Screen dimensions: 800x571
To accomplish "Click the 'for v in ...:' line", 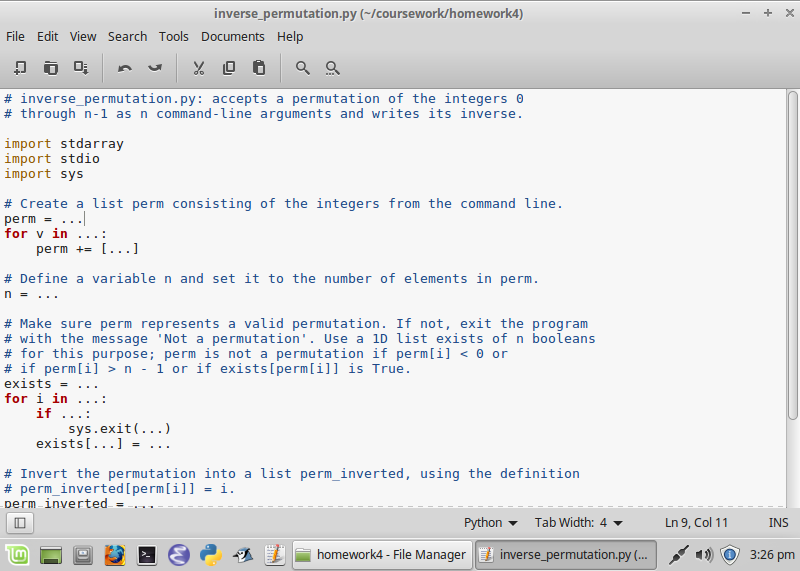I will (x=56, y=234).
